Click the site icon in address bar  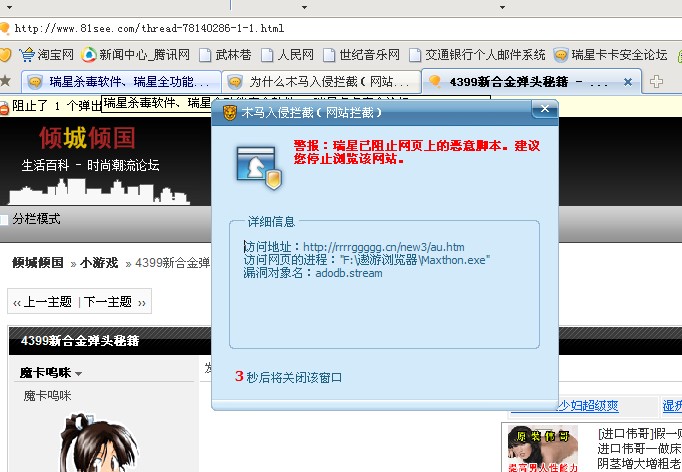4,29
